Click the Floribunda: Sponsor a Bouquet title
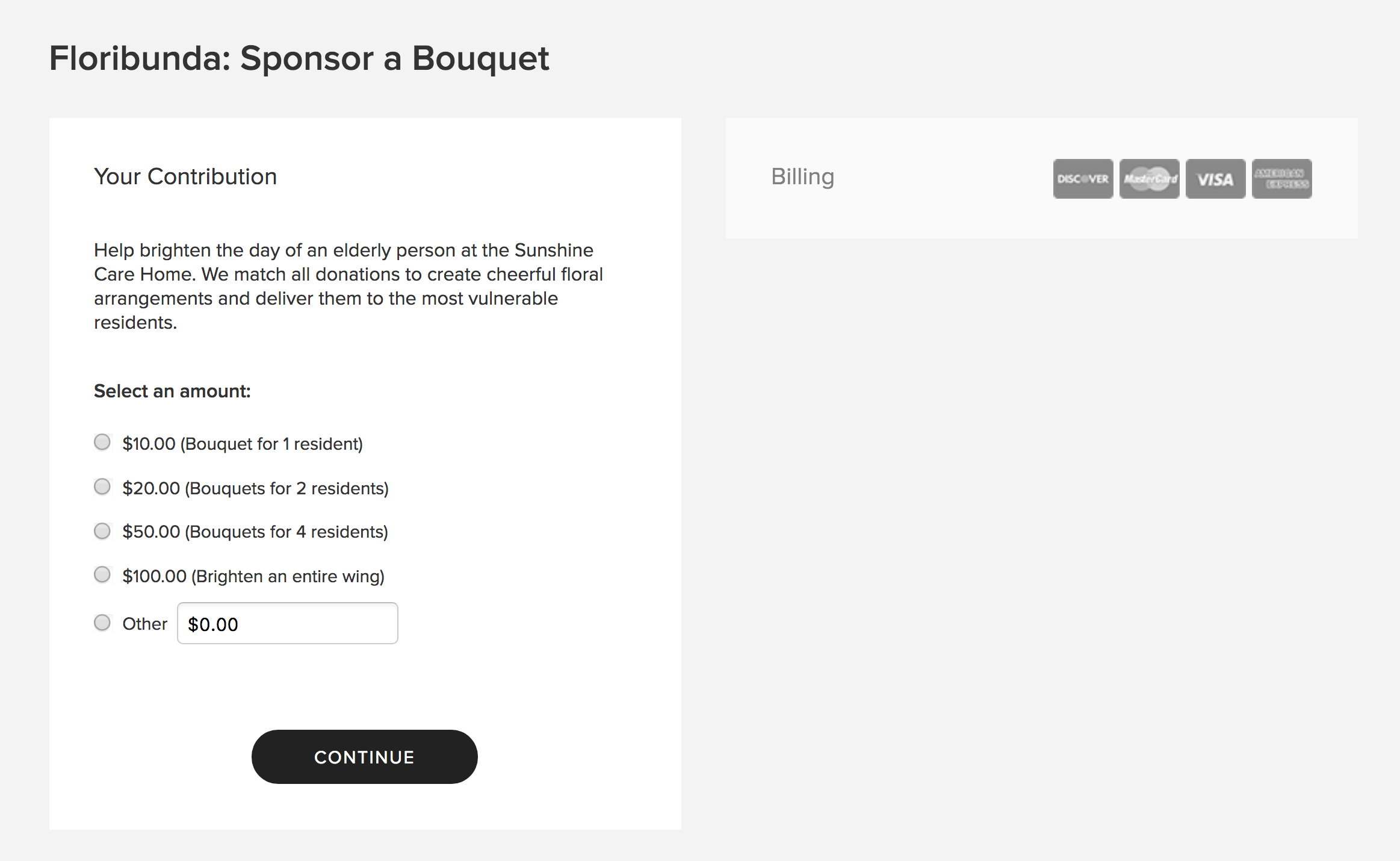Screen dimensions: 1400x861 click(299, 58)
